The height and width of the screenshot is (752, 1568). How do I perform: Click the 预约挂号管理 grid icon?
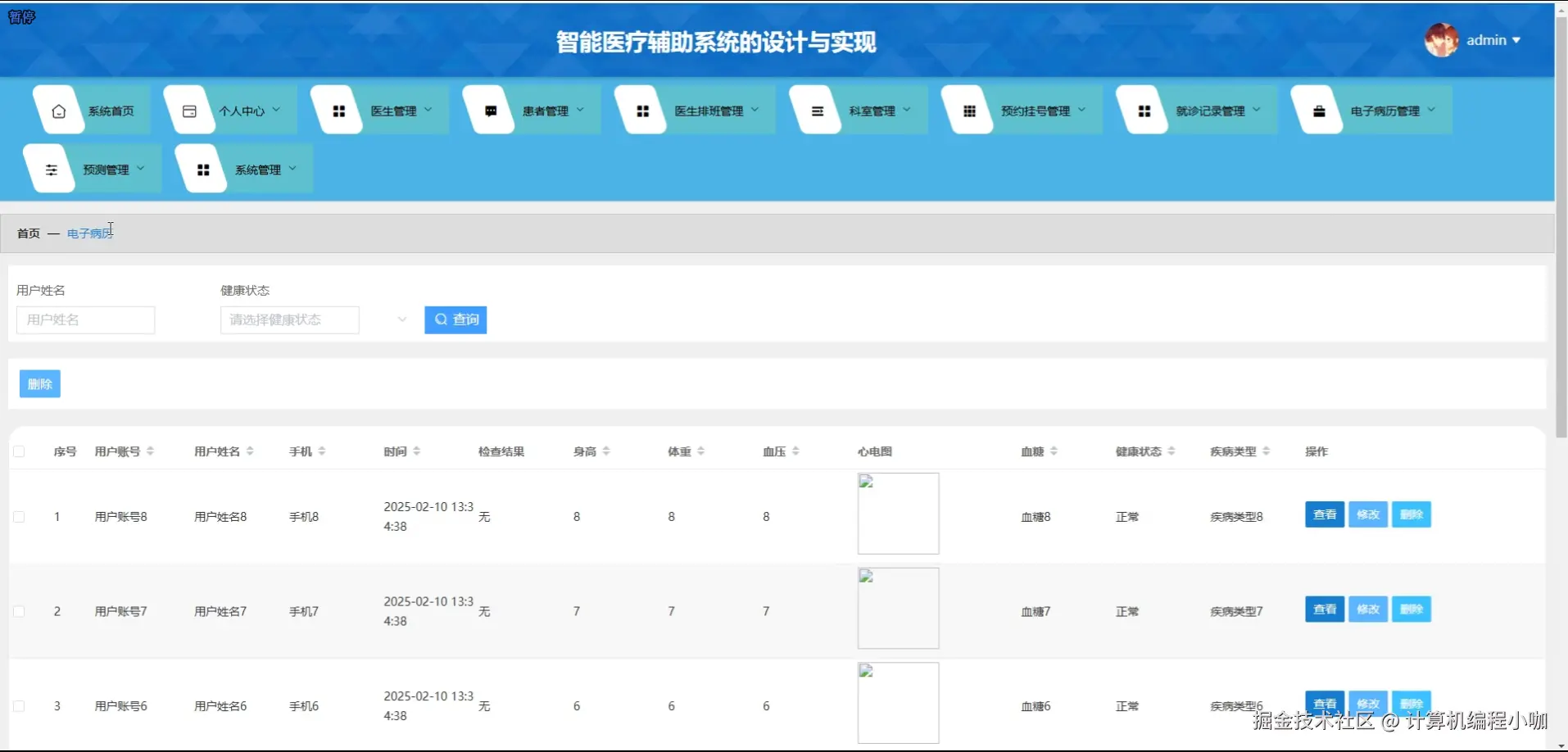point(968,109)
